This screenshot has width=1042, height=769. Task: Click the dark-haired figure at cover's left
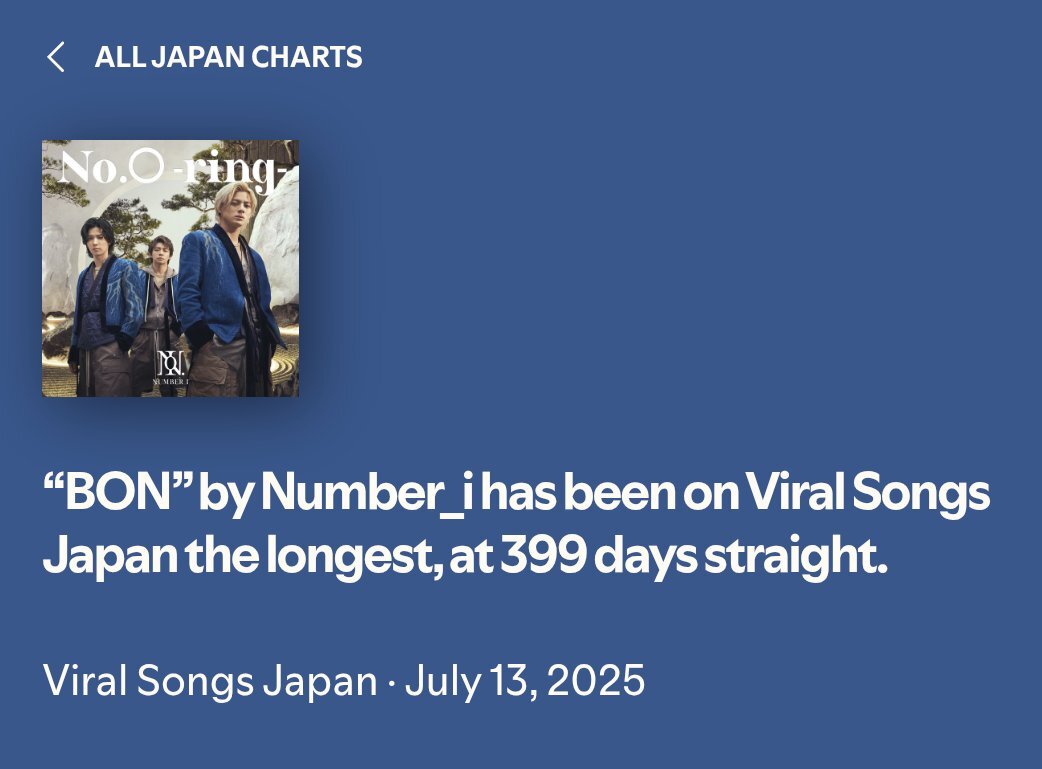(x=105, y=307)
